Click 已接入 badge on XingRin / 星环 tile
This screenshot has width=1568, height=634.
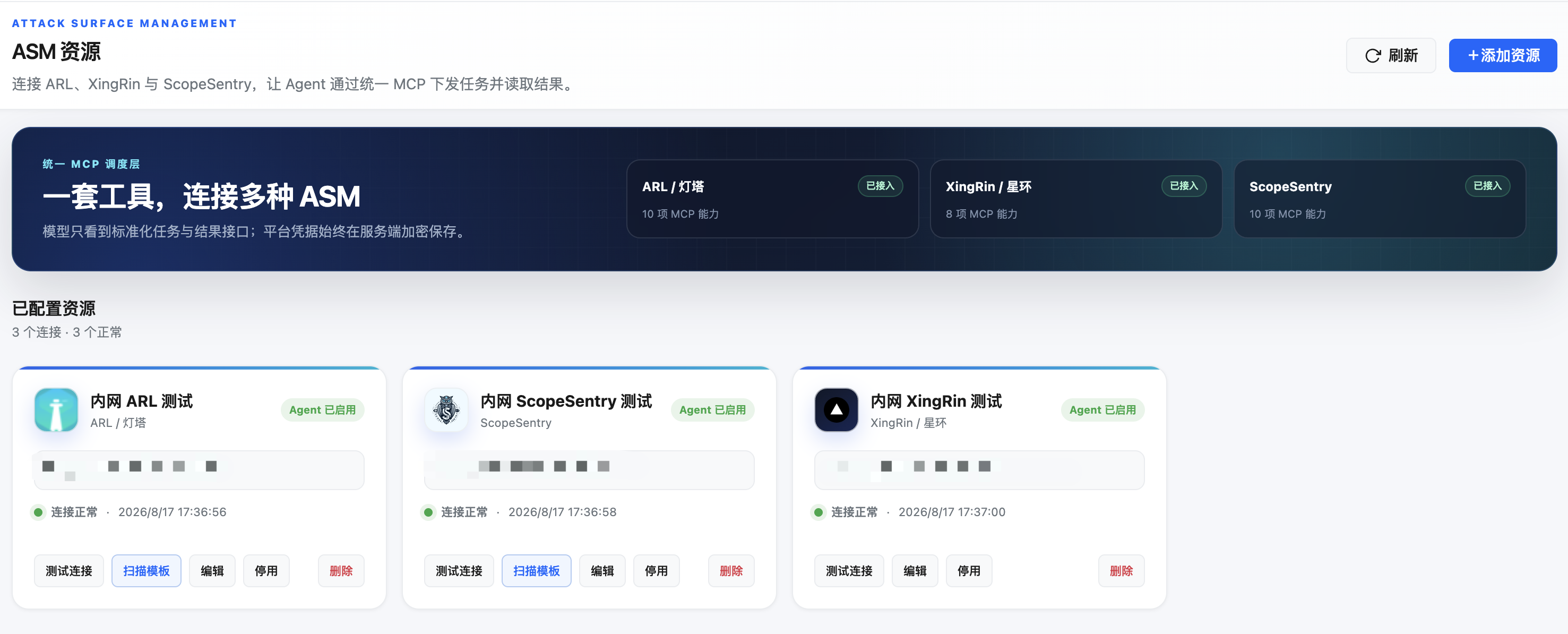pyautogui.click(x=1184, y=186)
